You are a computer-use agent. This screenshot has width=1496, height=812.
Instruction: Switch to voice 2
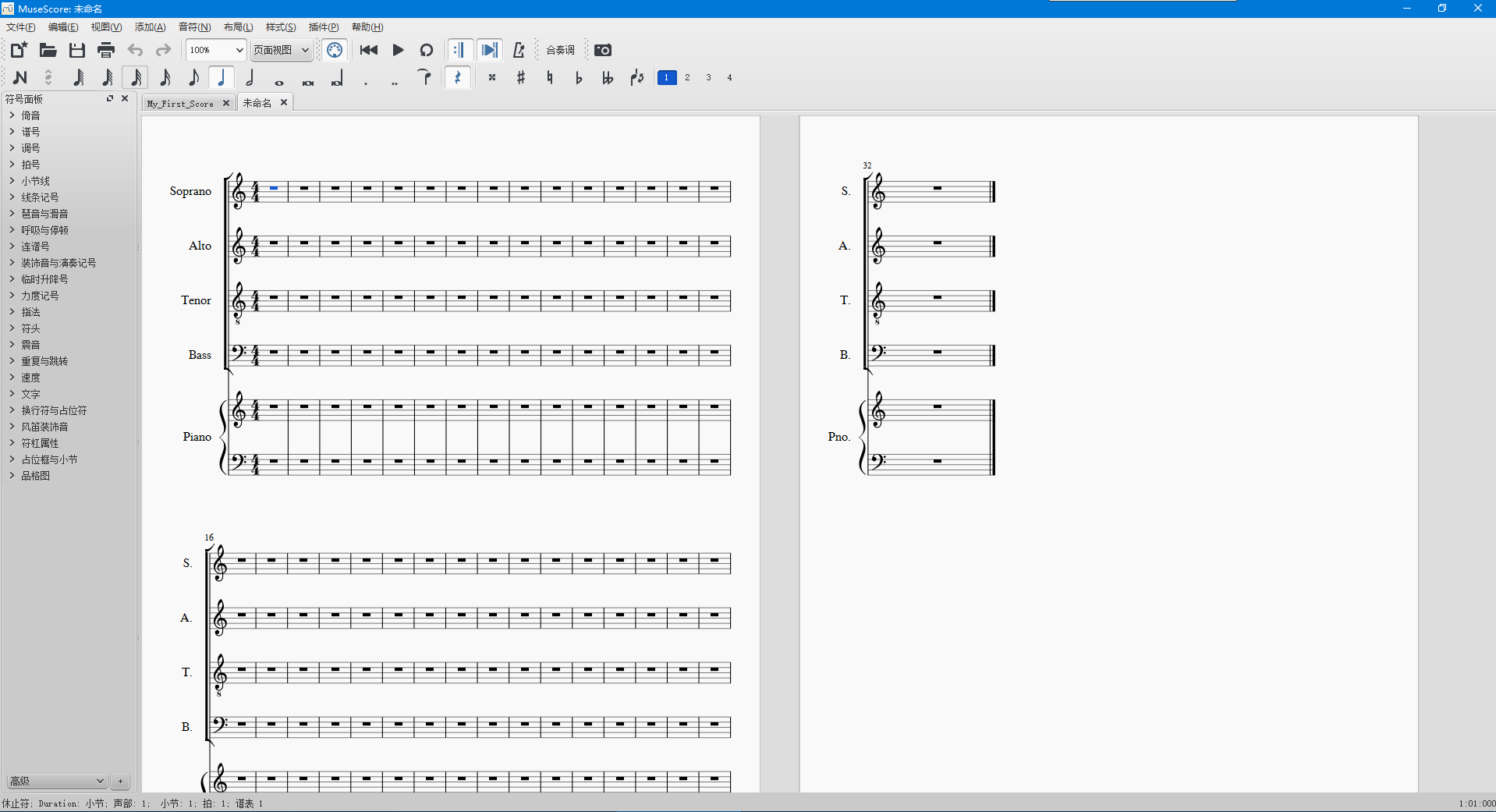[x=688, y=77]
